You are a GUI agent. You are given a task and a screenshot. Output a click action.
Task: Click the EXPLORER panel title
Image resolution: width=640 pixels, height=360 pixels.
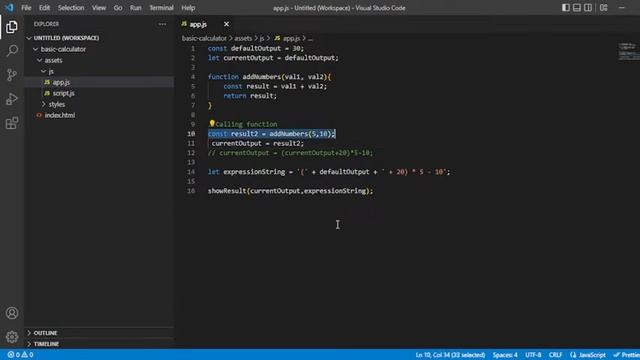pos(46,24)
